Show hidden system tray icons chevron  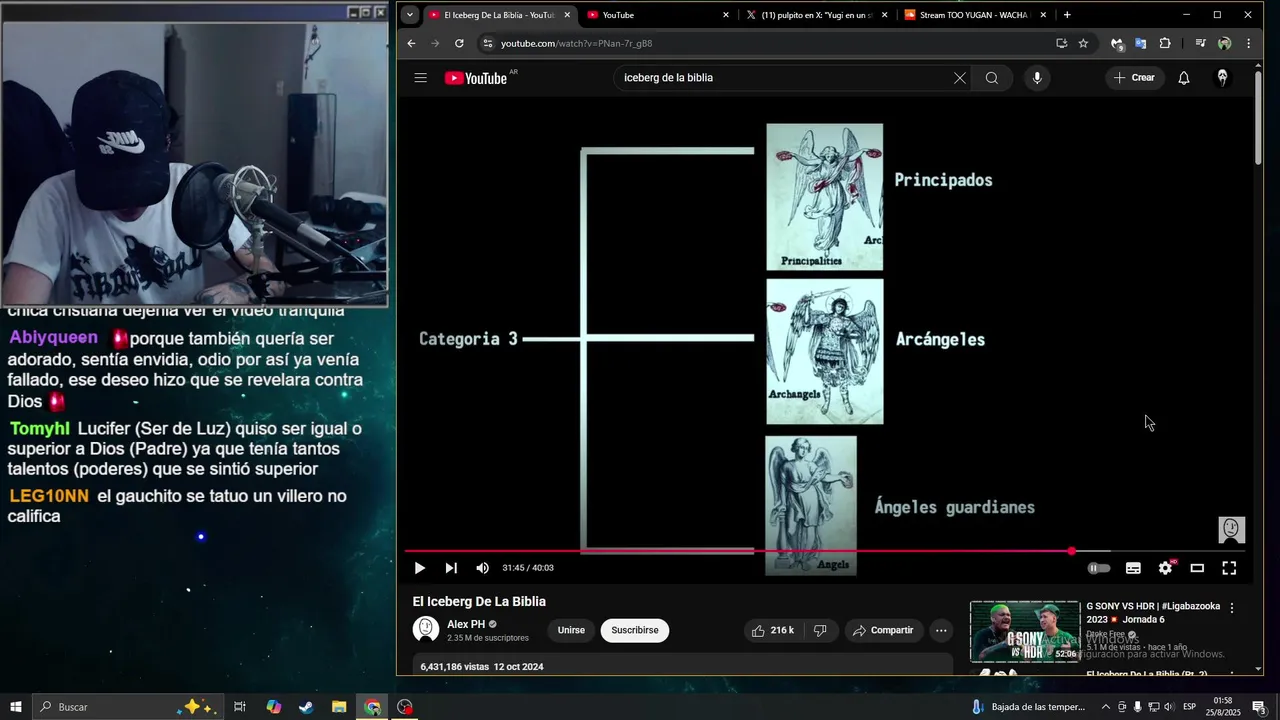click(x=1107, y=707)
